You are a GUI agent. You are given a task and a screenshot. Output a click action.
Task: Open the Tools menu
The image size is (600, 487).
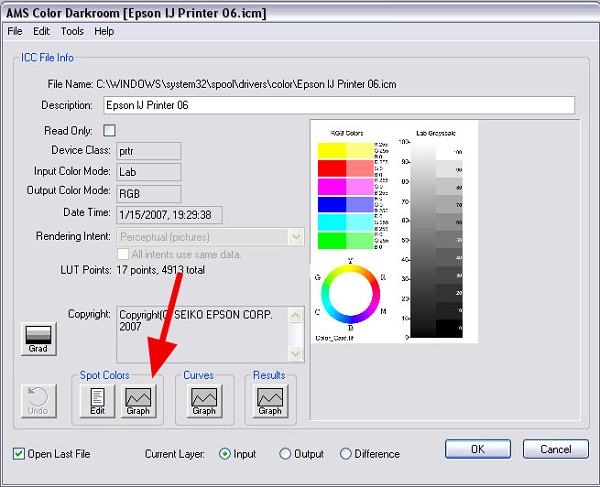(x=72, y=31)
